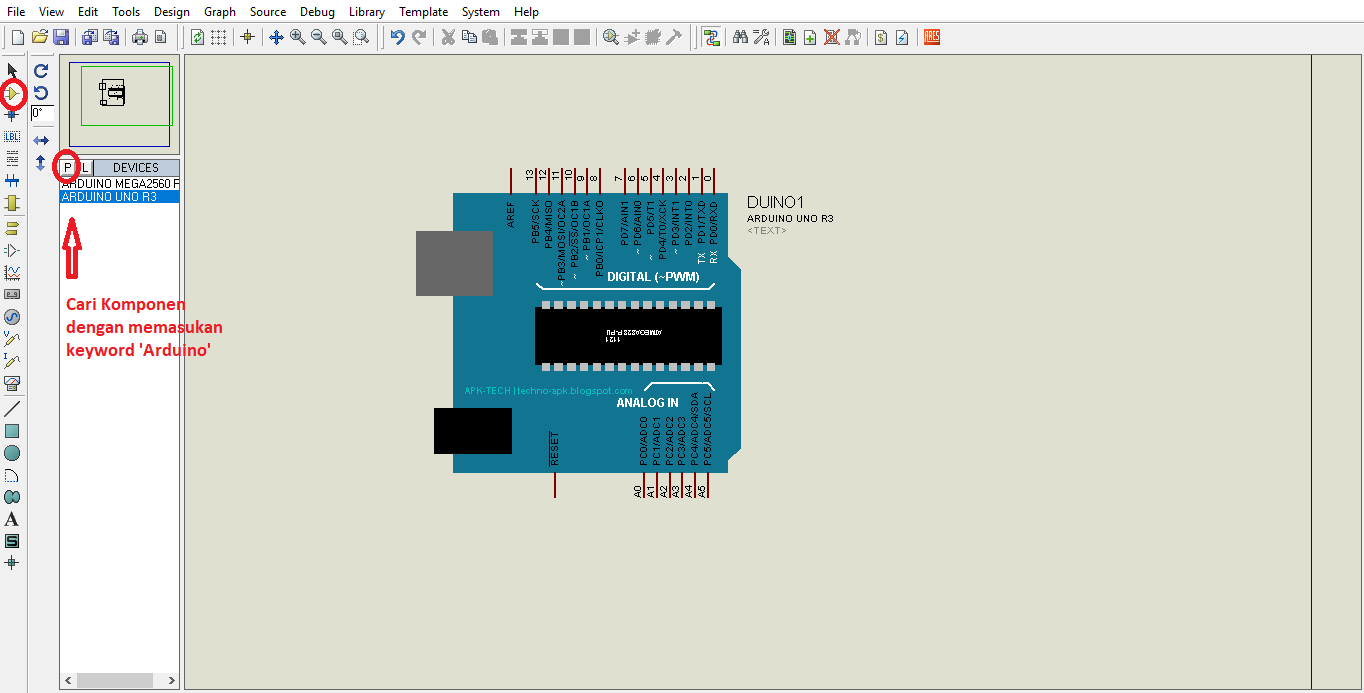Select Terminals mode tool
This screenshot has height=693, width=1364.
12,229
